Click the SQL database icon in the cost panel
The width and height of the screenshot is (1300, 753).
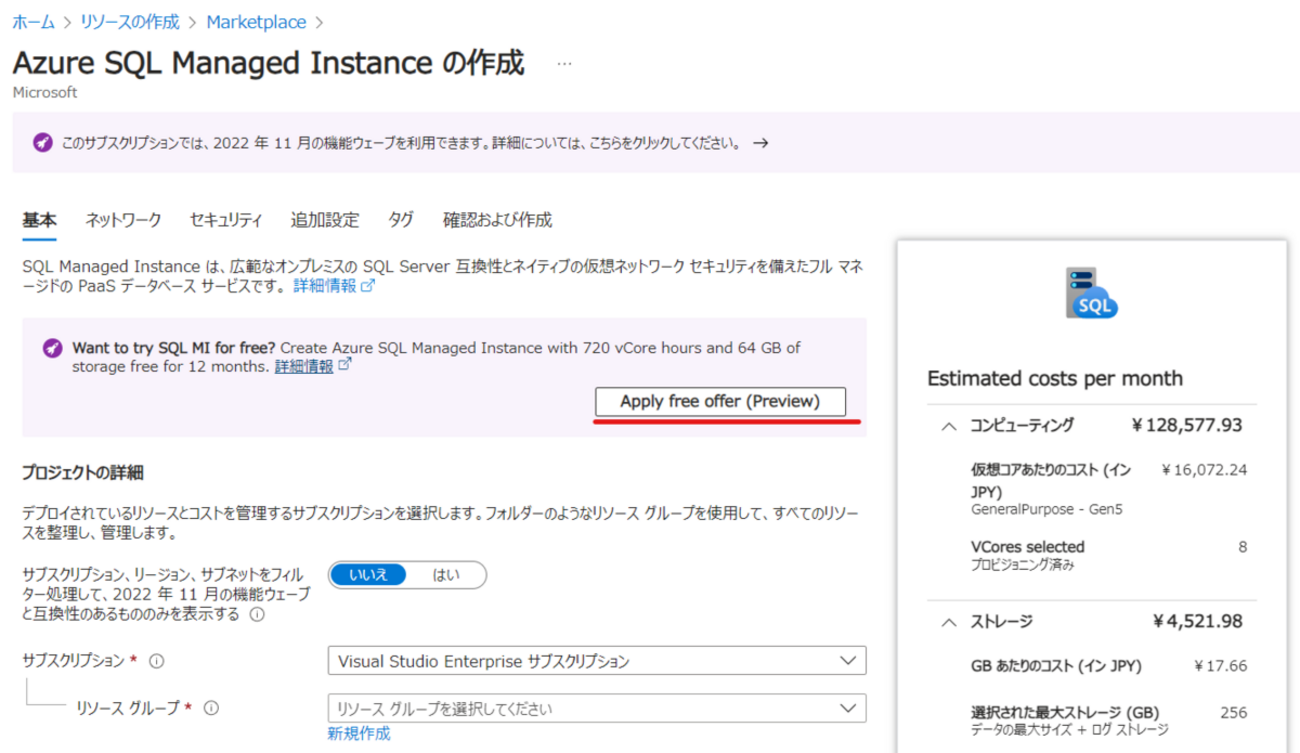pos(1091,294)
